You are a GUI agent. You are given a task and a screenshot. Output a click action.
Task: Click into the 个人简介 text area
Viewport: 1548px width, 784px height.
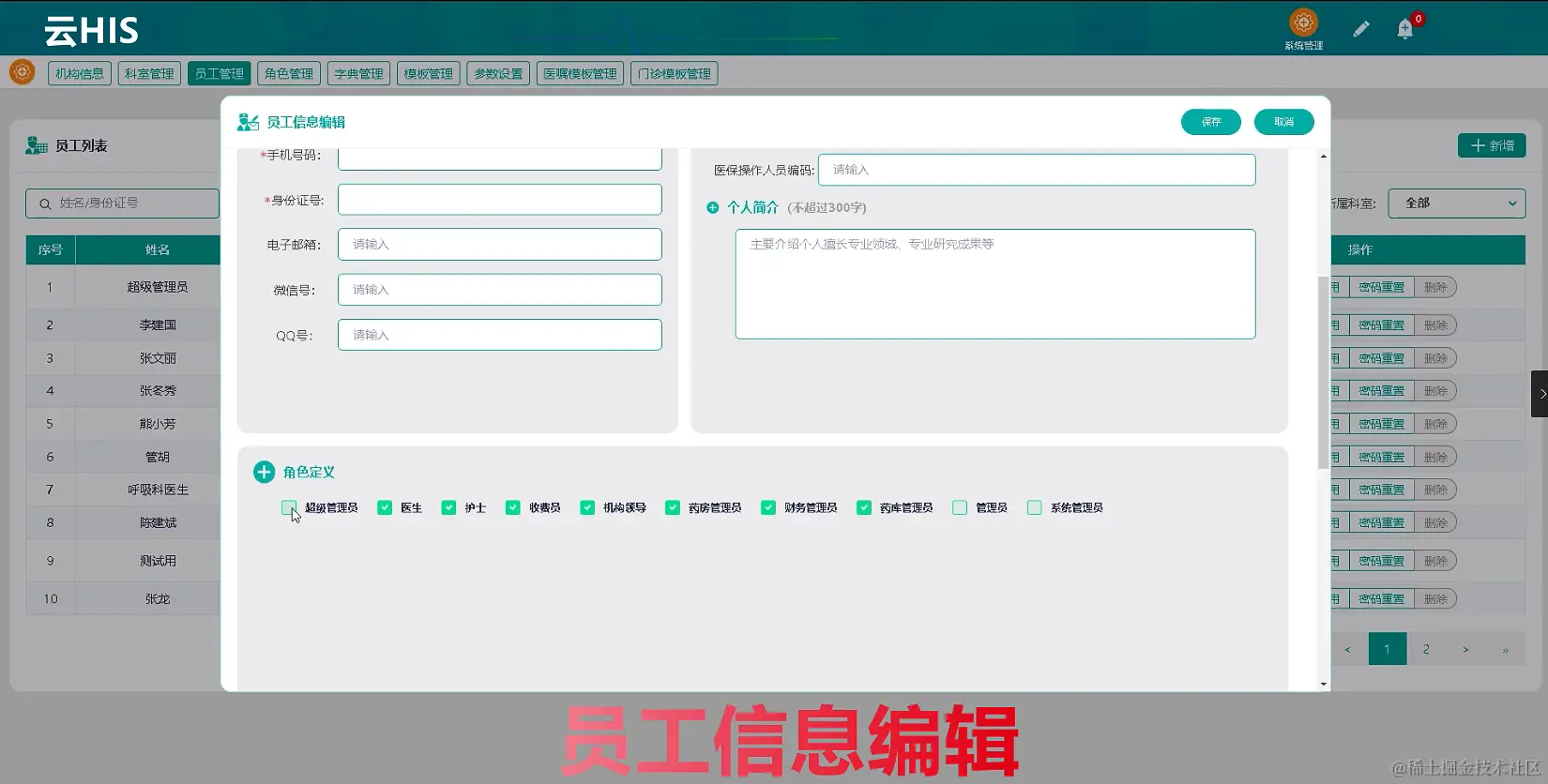(x=995, y=284)
